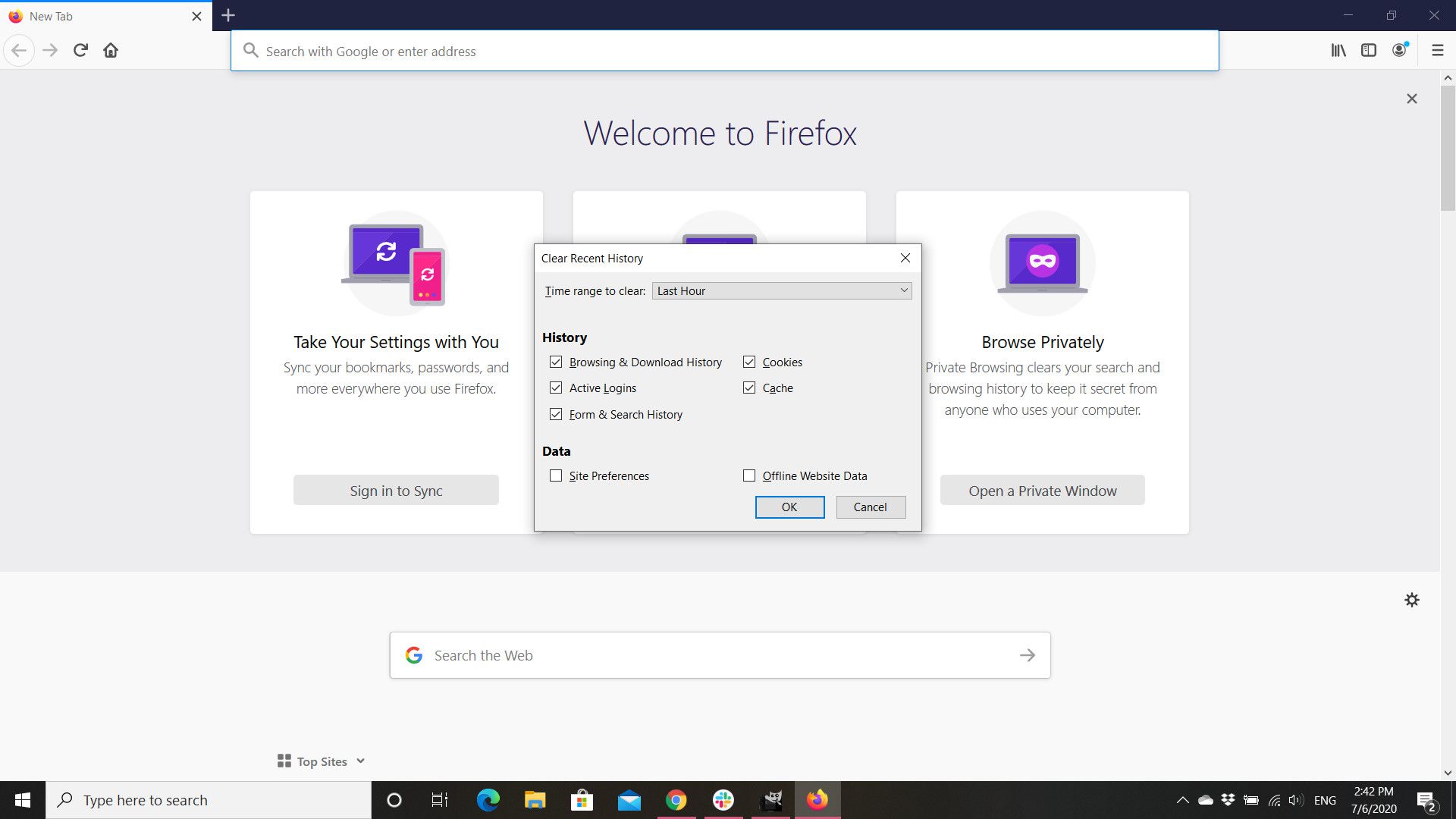
Task: Reload the current page
Action: 80,51
